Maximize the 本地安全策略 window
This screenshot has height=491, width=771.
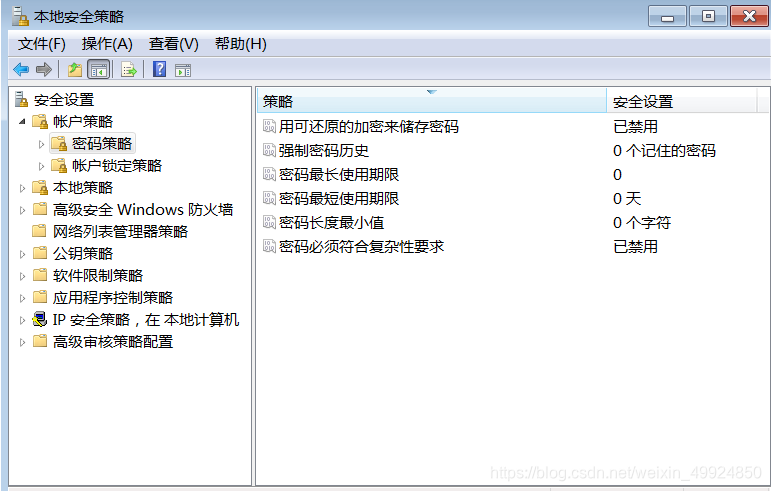click(x=708, y=17)
